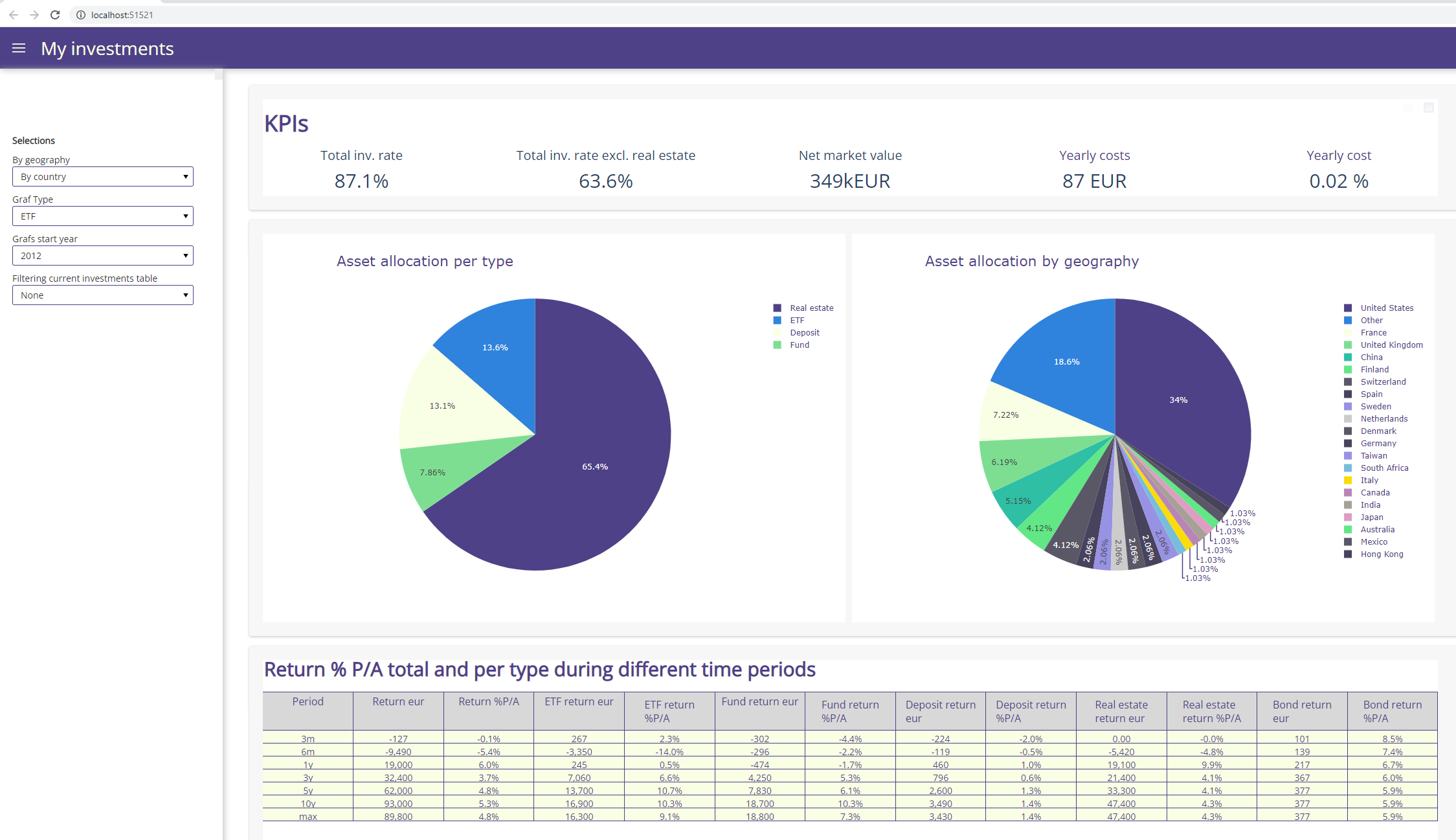The width and height of the screenshot is (1456, 840).
Task: Click the camera snapshot icon in the KPIs panel
Action: [1408, 108]
